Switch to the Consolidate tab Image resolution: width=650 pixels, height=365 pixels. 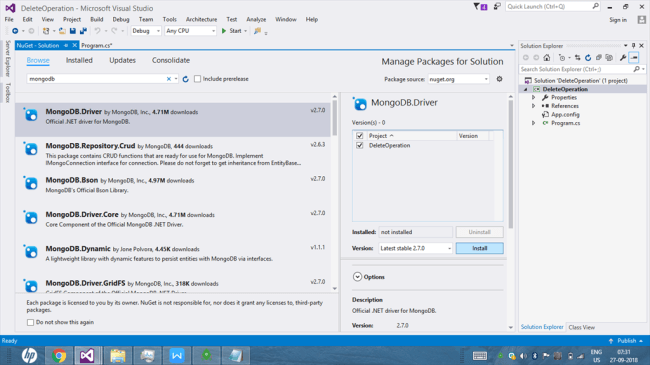[x=171, y=60]
